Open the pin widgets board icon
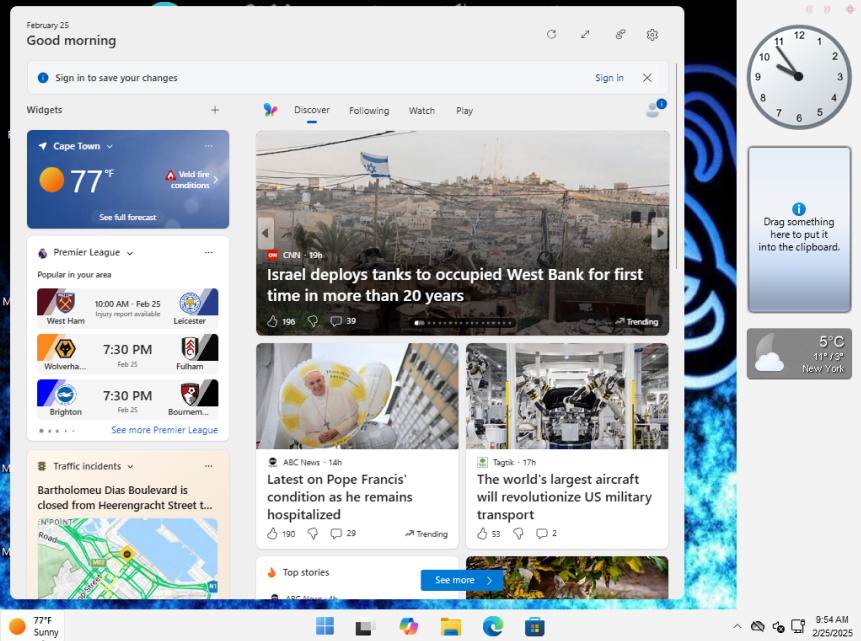The image size is (861, 641). point(620,35)
